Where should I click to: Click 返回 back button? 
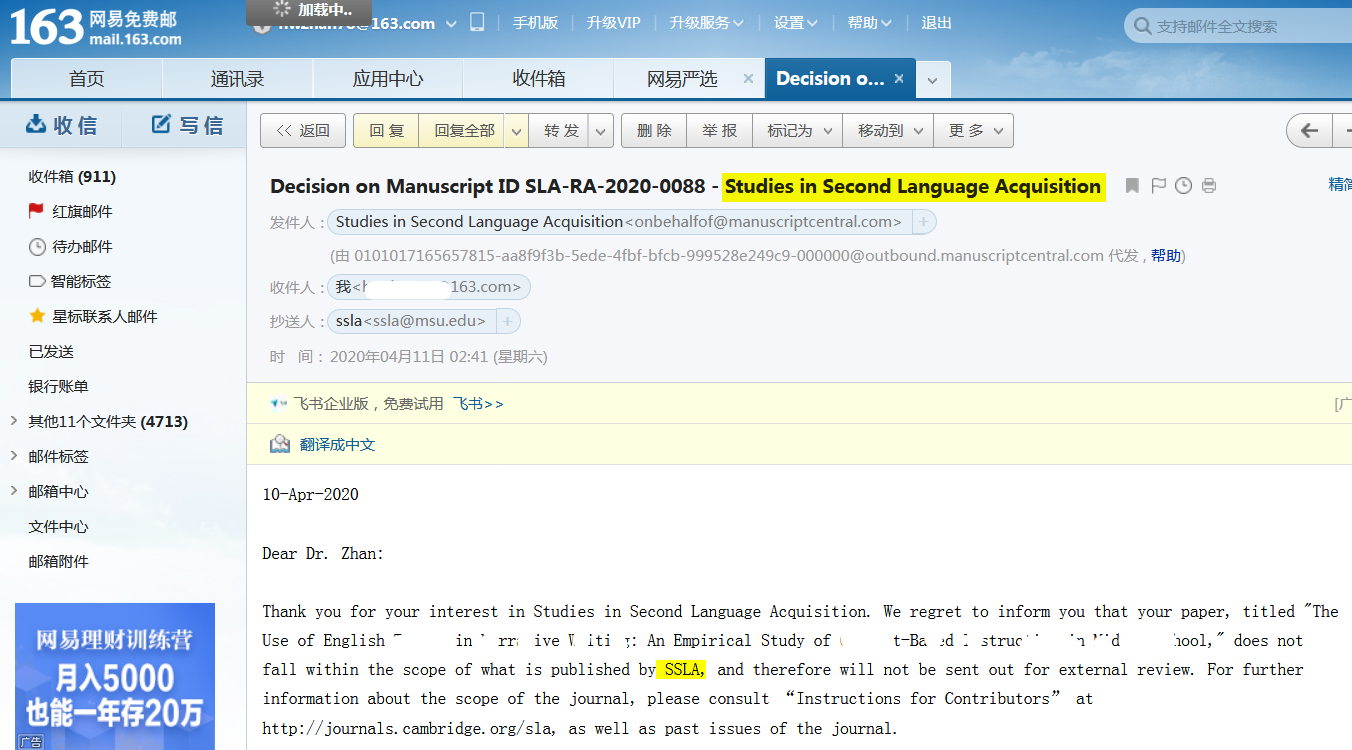pyautogui.click(x=303, y=131)
